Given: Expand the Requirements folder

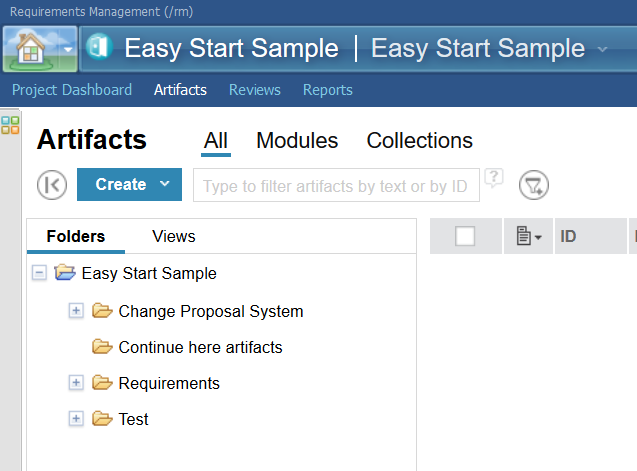Looking at the screenshot, I should click(x=76, y=383).
